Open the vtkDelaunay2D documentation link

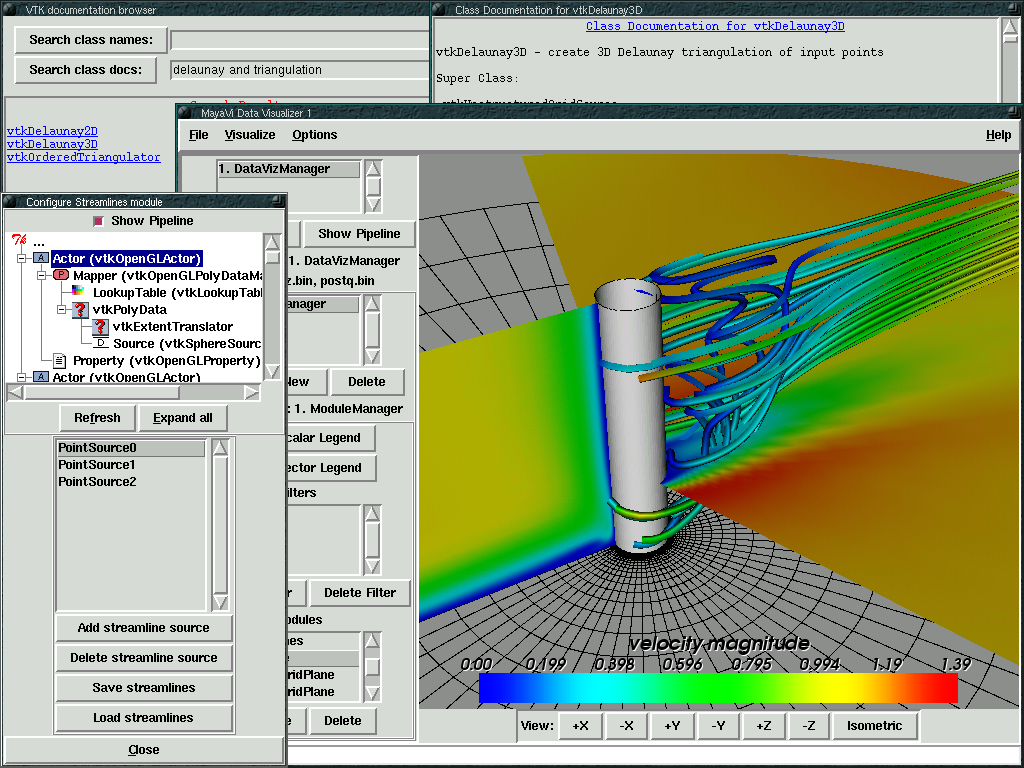click(52, 131)
